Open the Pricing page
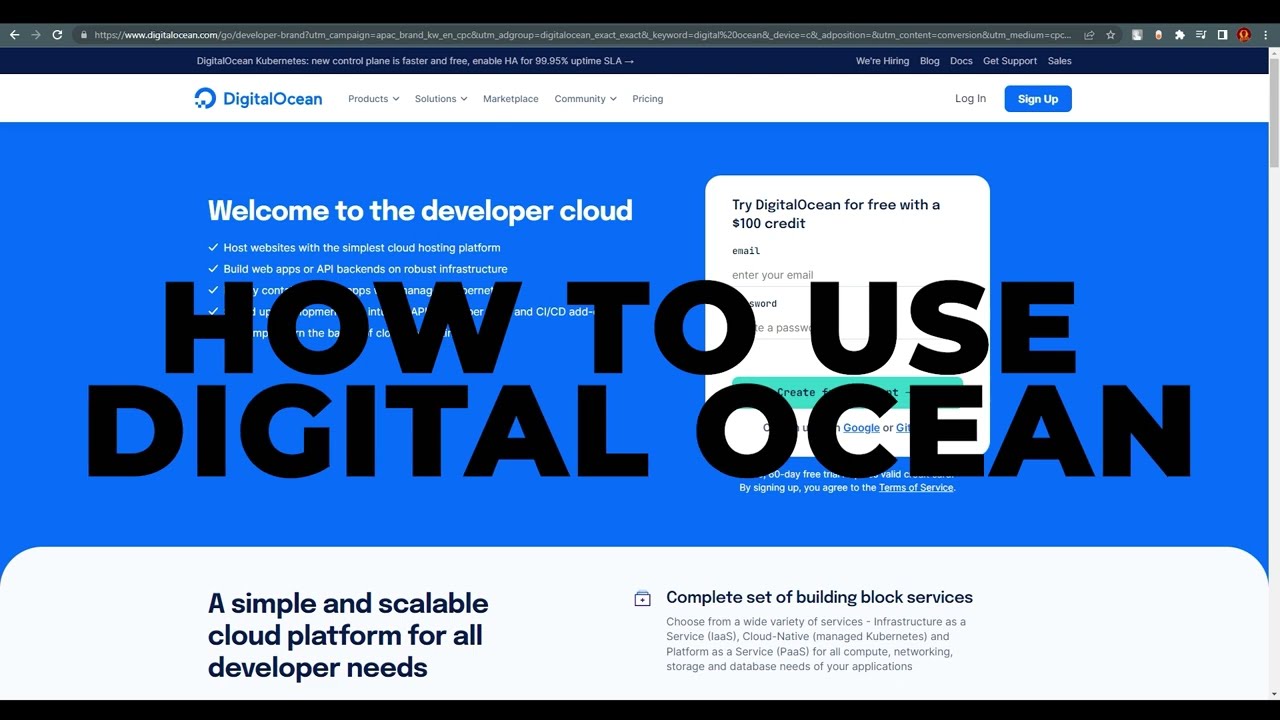The height and width of the screenshot is (720, 1280). 647,99
